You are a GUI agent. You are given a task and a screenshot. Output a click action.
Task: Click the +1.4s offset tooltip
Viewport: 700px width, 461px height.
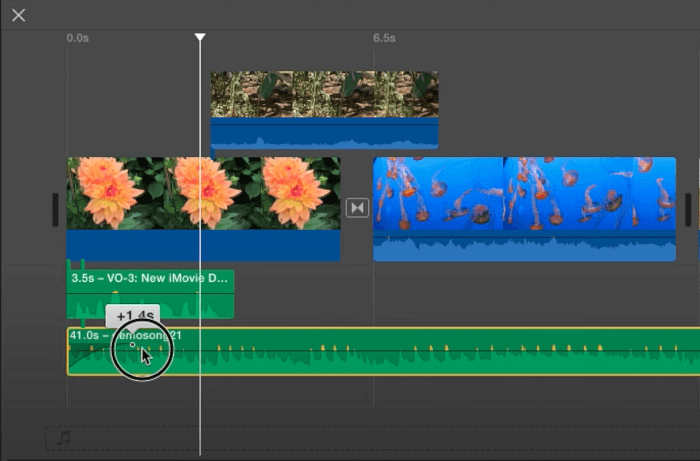click(132, 316)
